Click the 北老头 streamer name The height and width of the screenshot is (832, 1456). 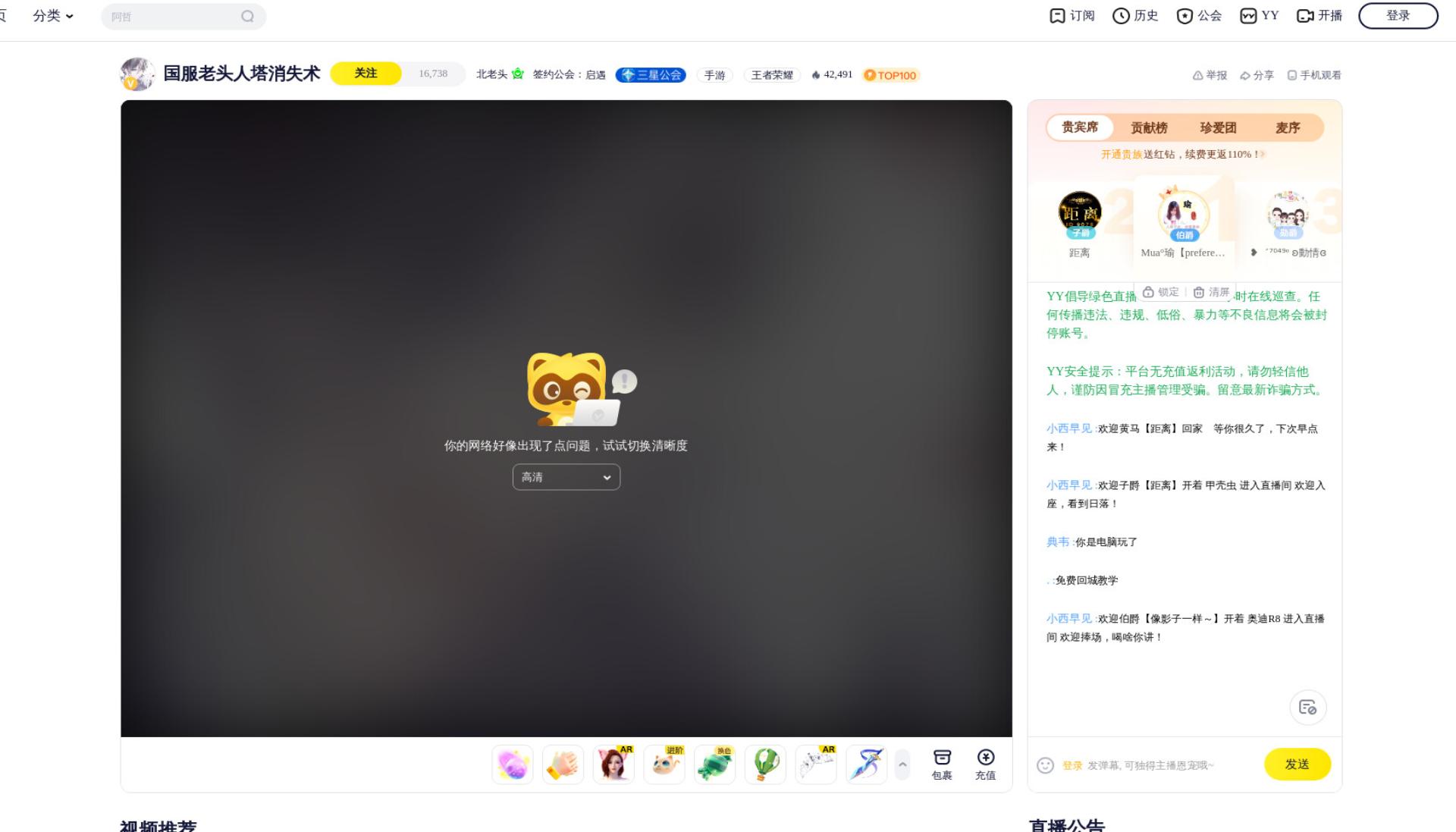[491, 74]
